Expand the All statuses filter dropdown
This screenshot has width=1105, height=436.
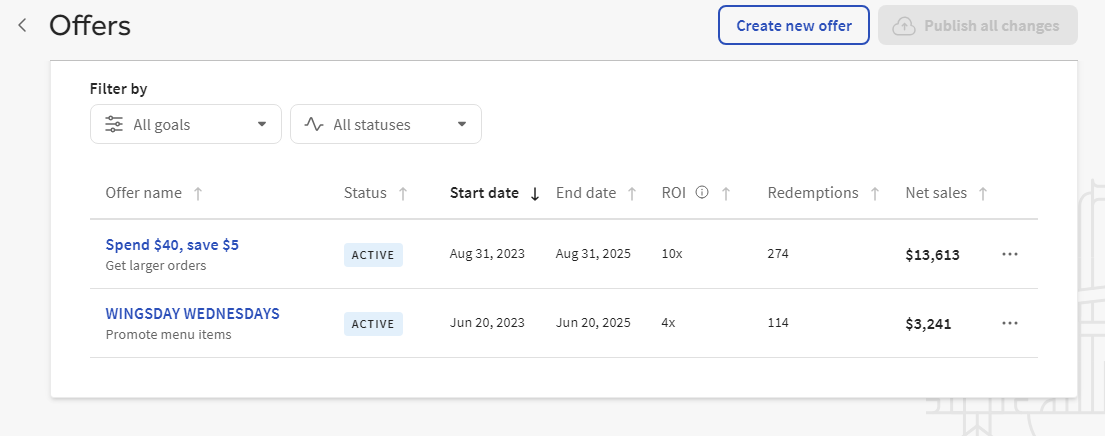(386, 125)
